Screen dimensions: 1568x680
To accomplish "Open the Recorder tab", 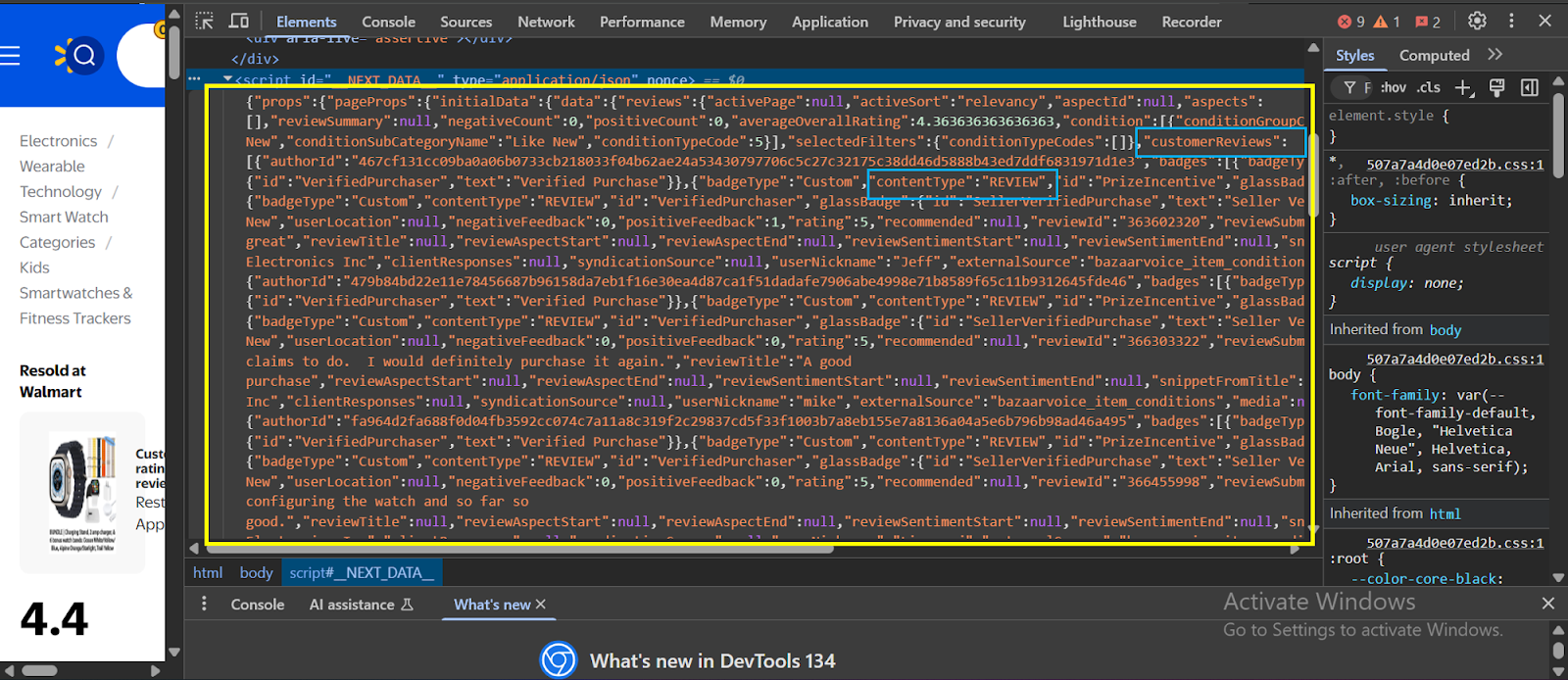I will pyautogui.click(x=1192, y=22).
